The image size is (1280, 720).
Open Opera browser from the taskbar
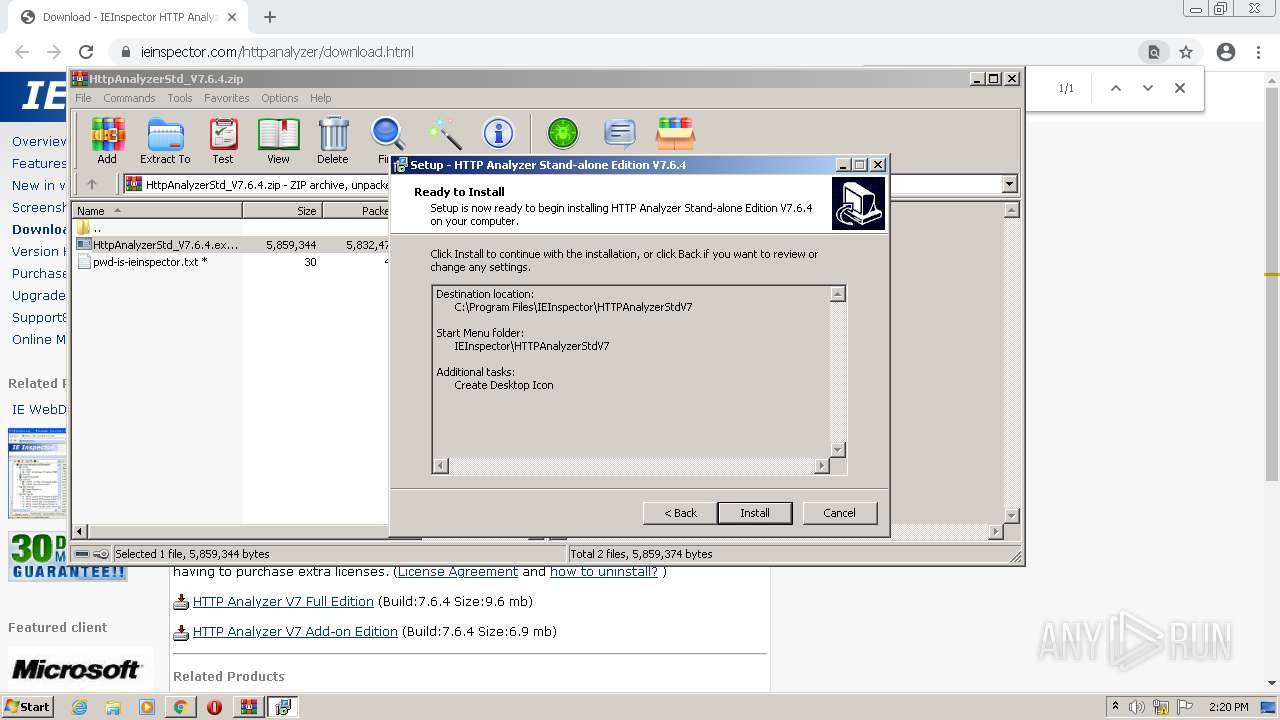214,707
